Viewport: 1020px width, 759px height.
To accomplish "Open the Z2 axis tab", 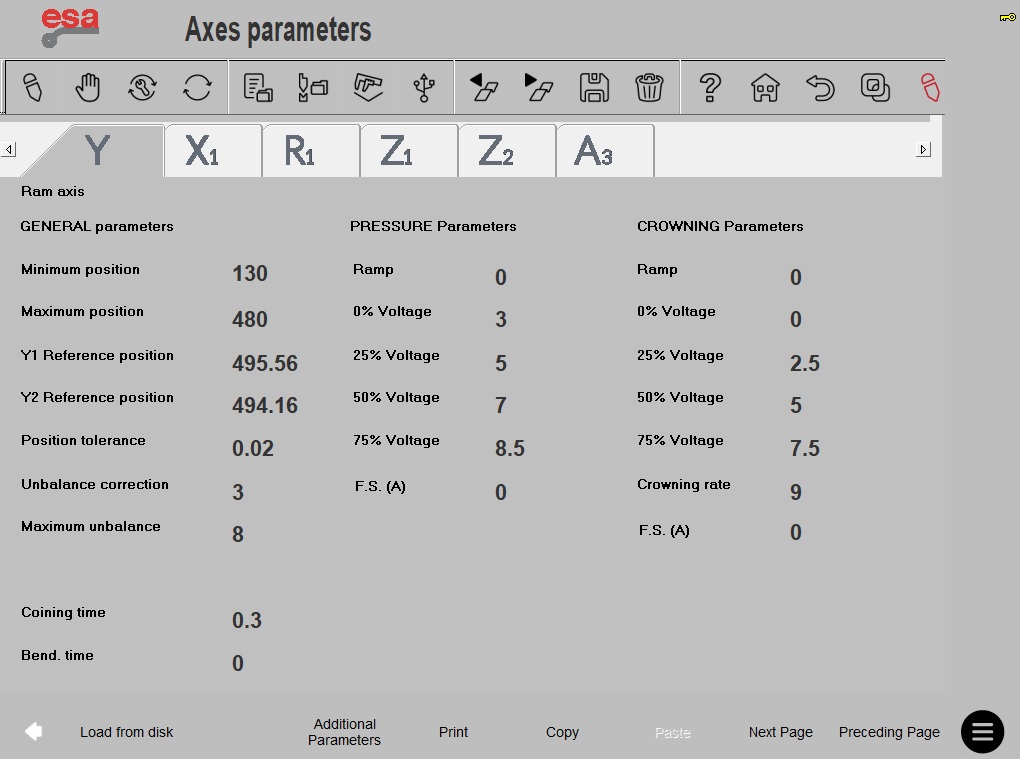I will point(507,150).
